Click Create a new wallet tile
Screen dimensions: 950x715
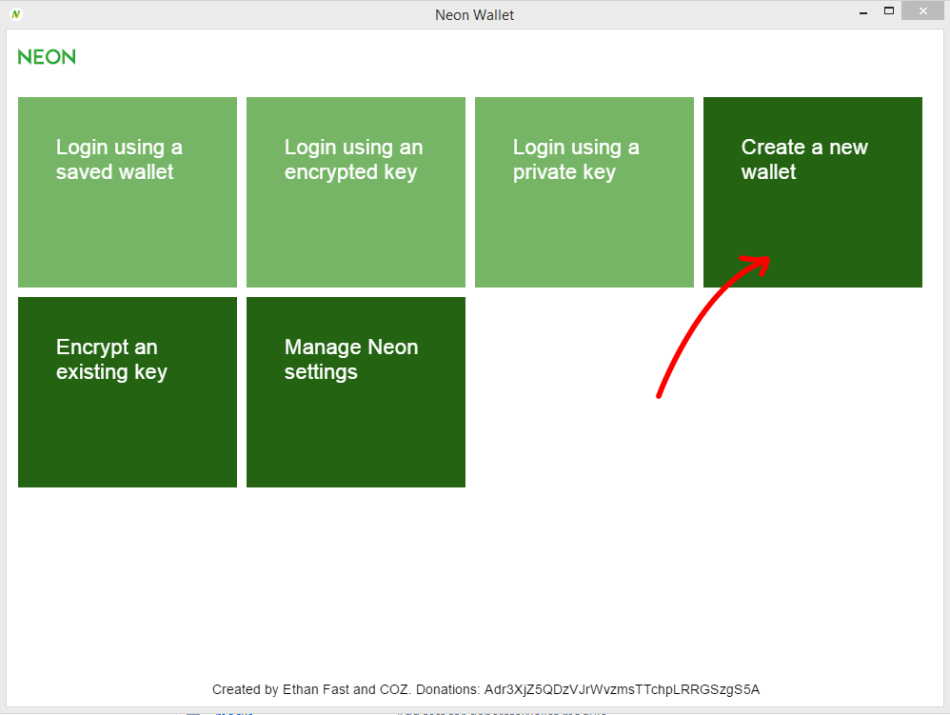(x=812, y=192)
